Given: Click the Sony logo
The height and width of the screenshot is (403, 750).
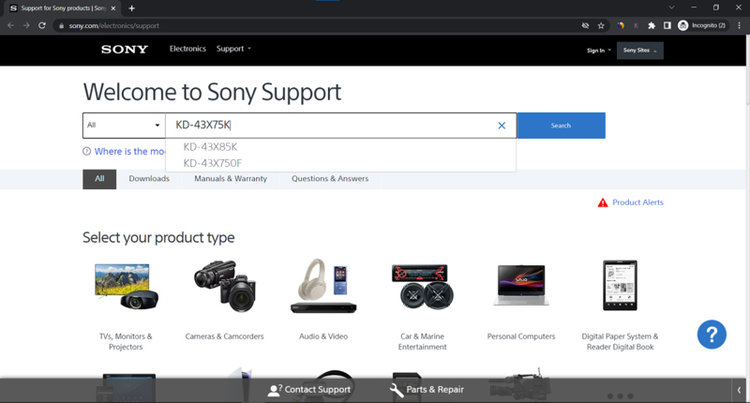Looking at the screenshot, I should click(124, 49).
